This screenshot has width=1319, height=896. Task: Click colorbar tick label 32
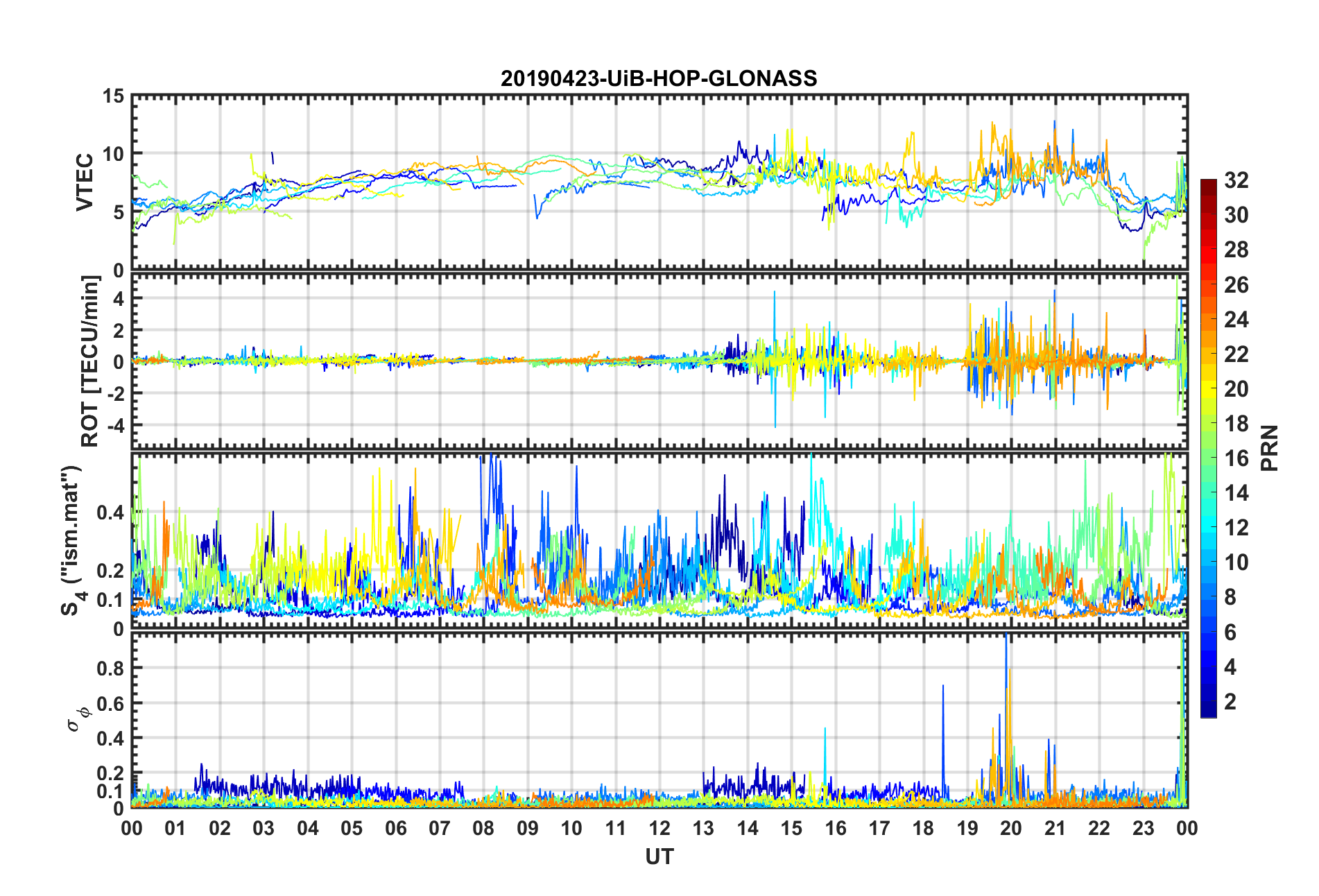click(x=1236, y=180)
